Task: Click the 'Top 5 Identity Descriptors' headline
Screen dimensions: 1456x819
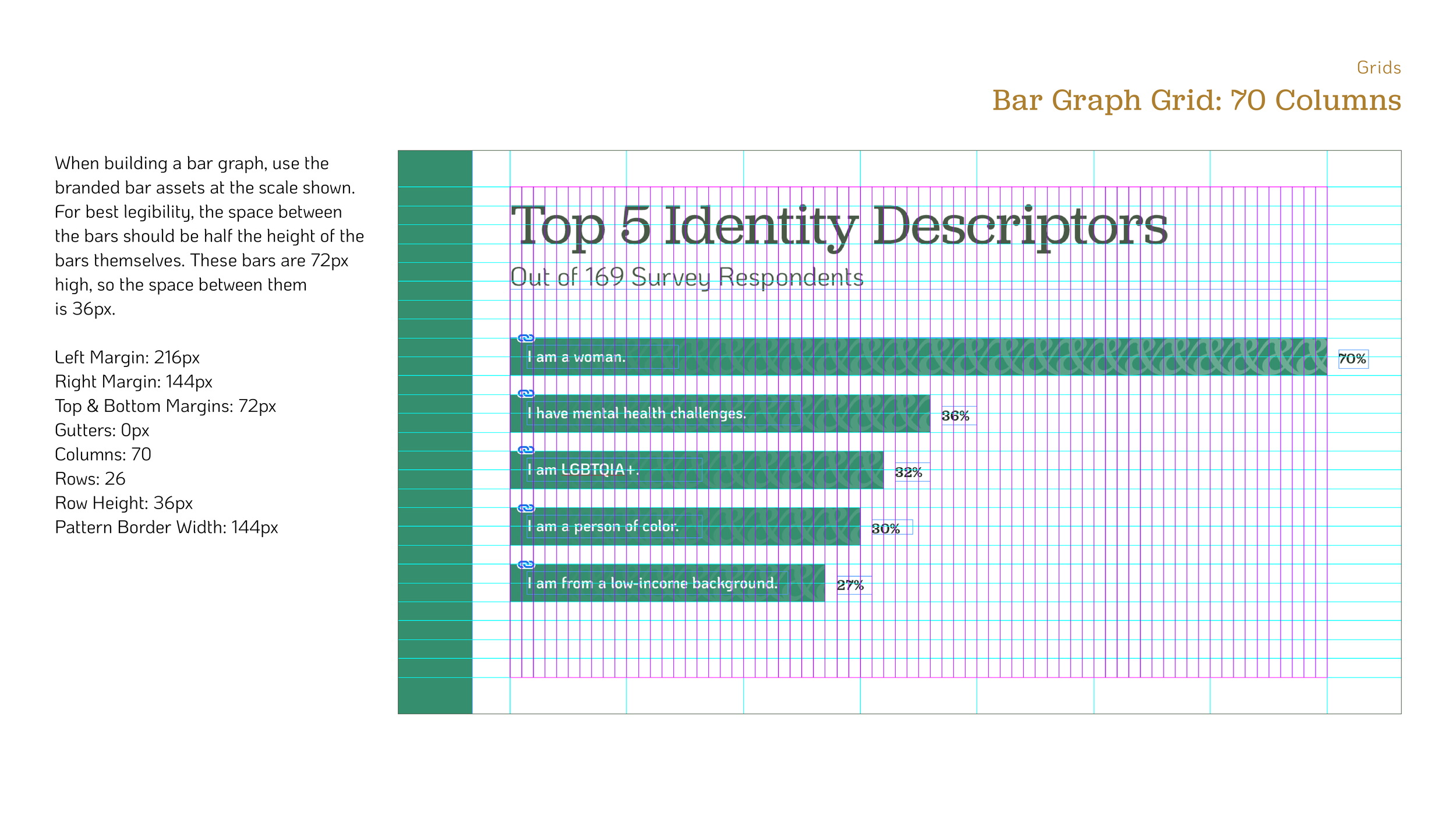Action: 839,226
